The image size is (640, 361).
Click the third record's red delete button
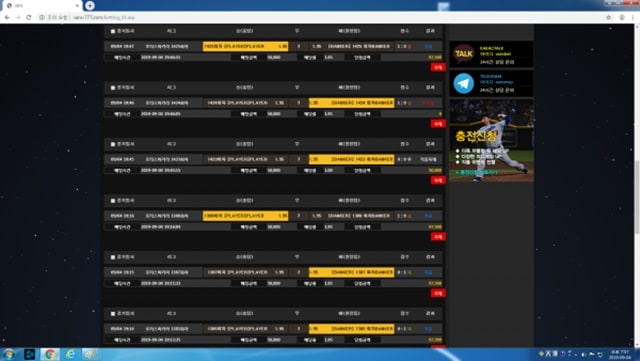438,180
